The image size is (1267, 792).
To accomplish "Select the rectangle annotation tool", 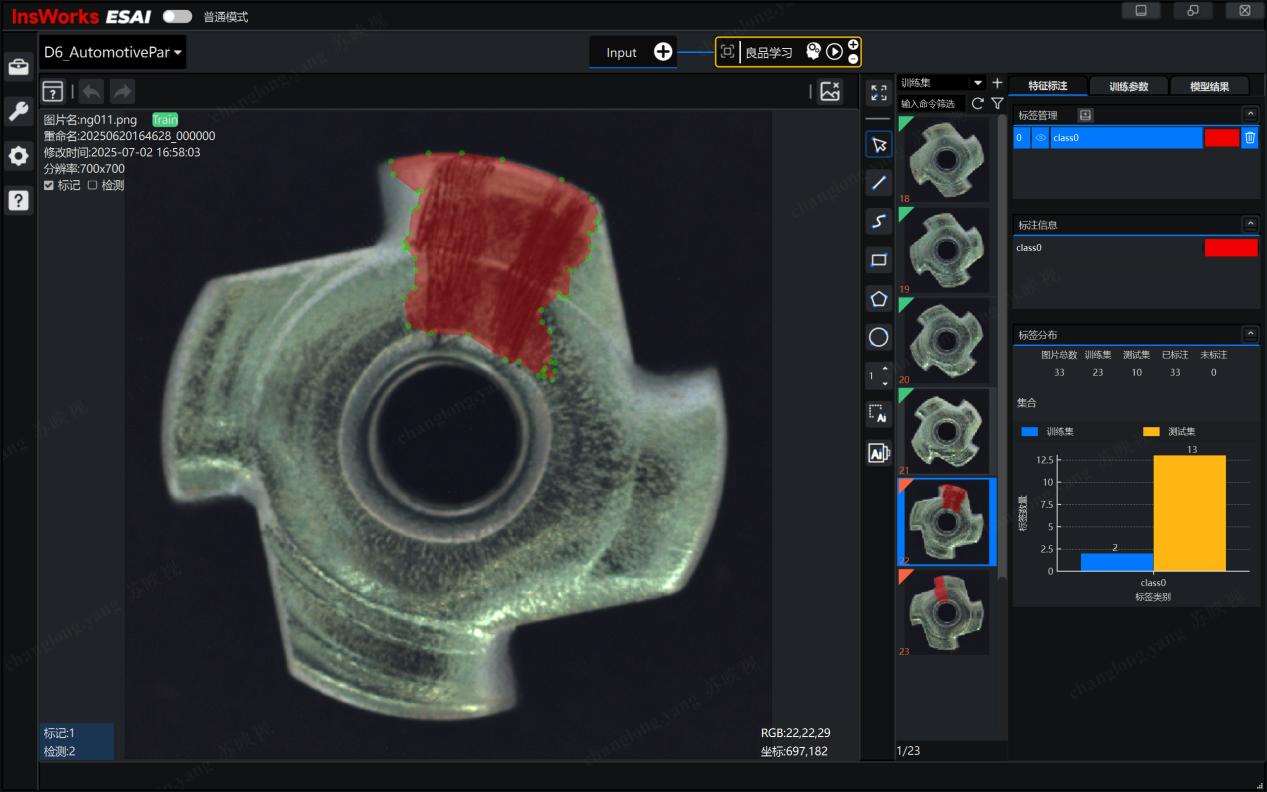I will [x=878, y=260].
